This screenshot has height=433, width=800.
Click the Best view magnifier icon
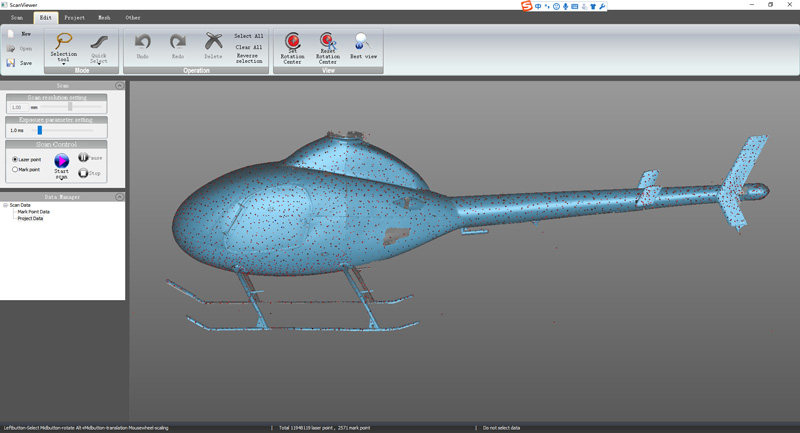pyautogui.click(x=363, y=41)
